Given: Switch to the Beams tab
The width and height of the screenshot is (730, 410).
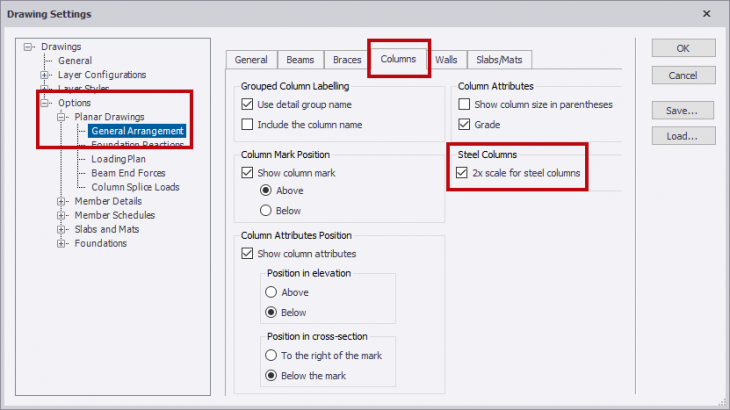Looking at the screenshot, I should click(298, 60).
